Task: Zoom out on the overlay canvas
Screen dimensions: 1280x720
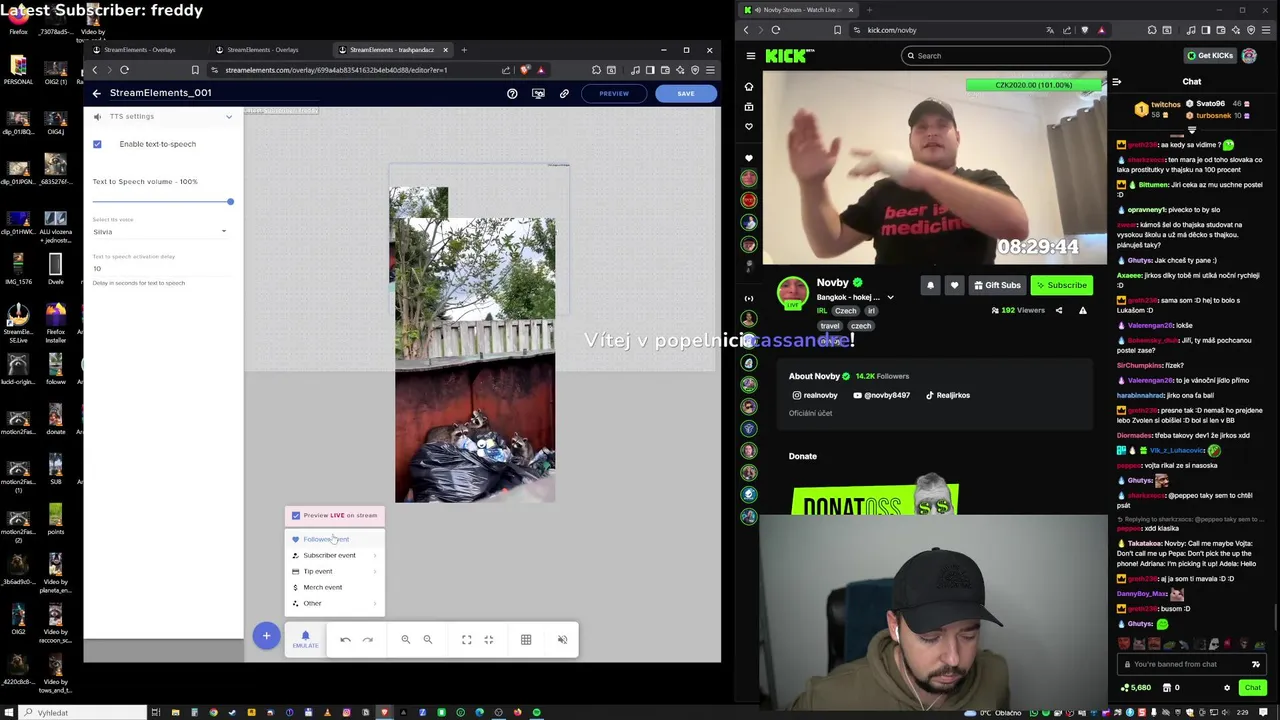Action: 427,640
